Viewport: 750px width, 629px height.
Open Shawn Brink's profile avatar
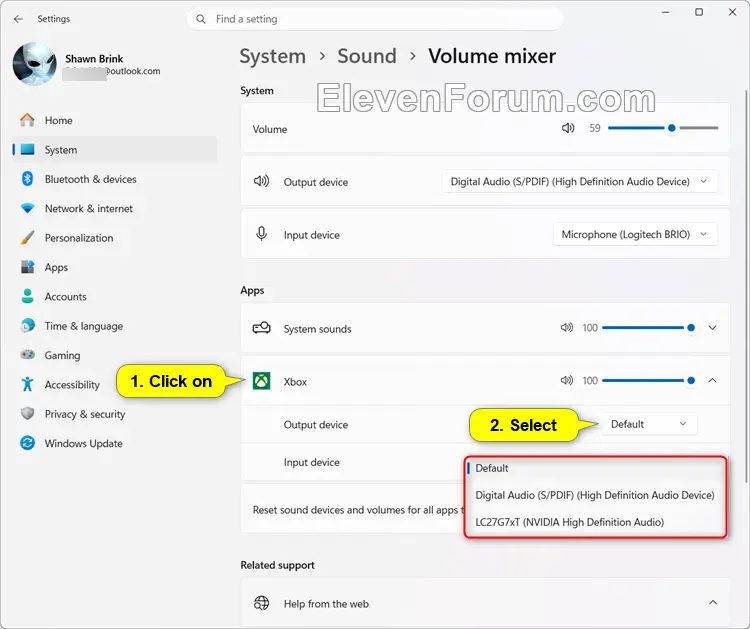[34, 64]
